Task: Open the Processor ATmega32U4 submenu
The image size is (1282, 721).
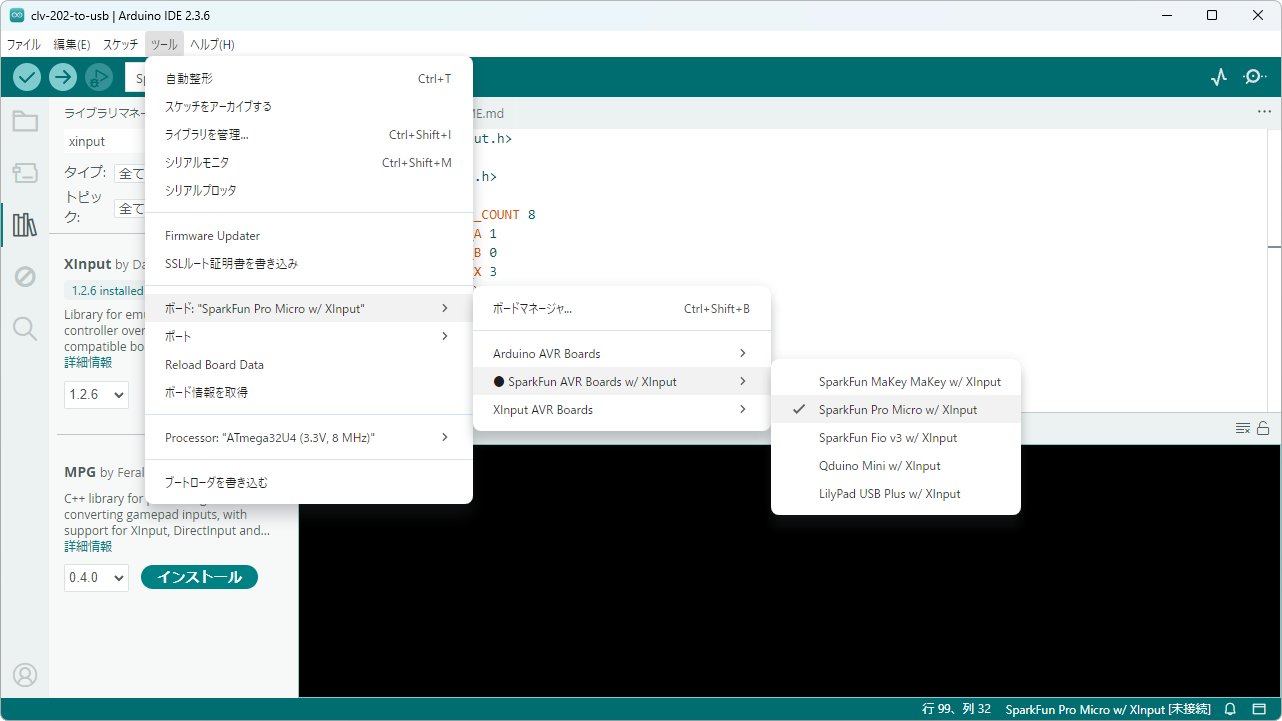Action: 308,438
